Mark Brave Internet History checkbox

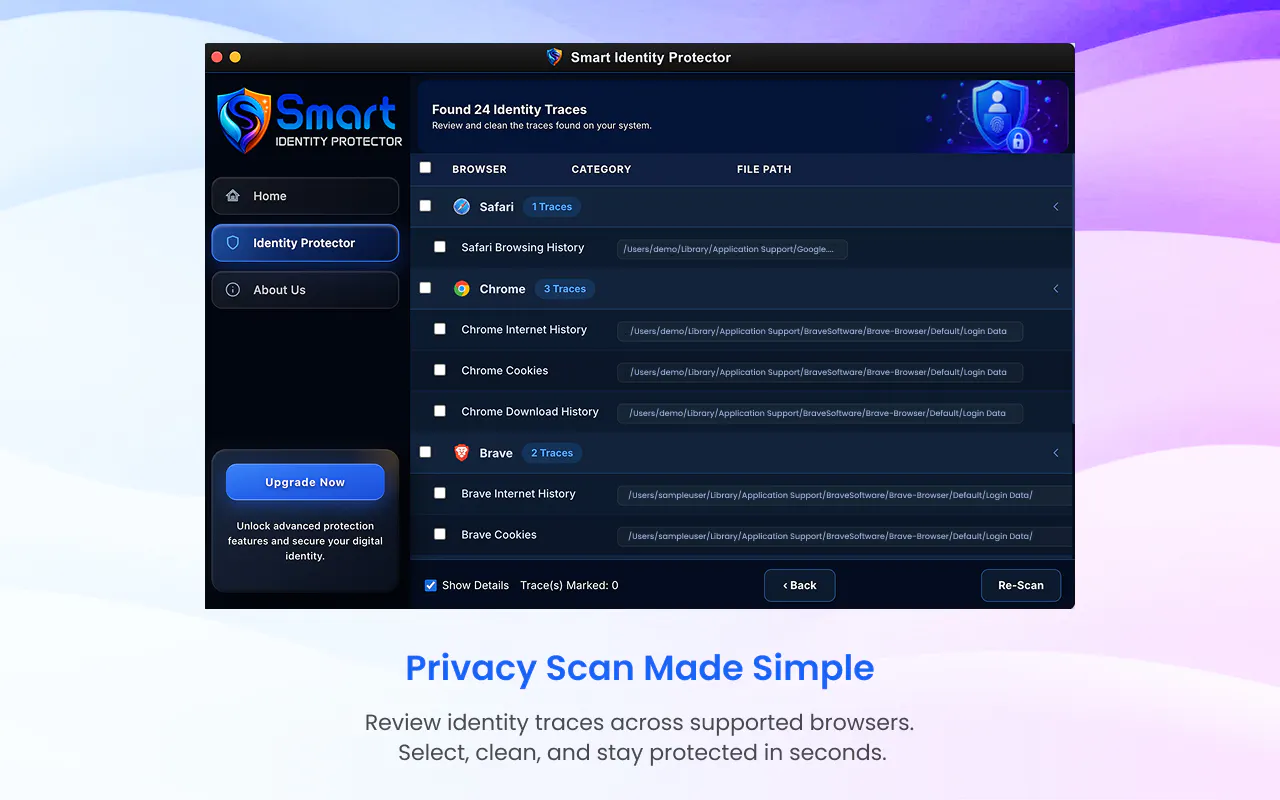click(440, 493)
